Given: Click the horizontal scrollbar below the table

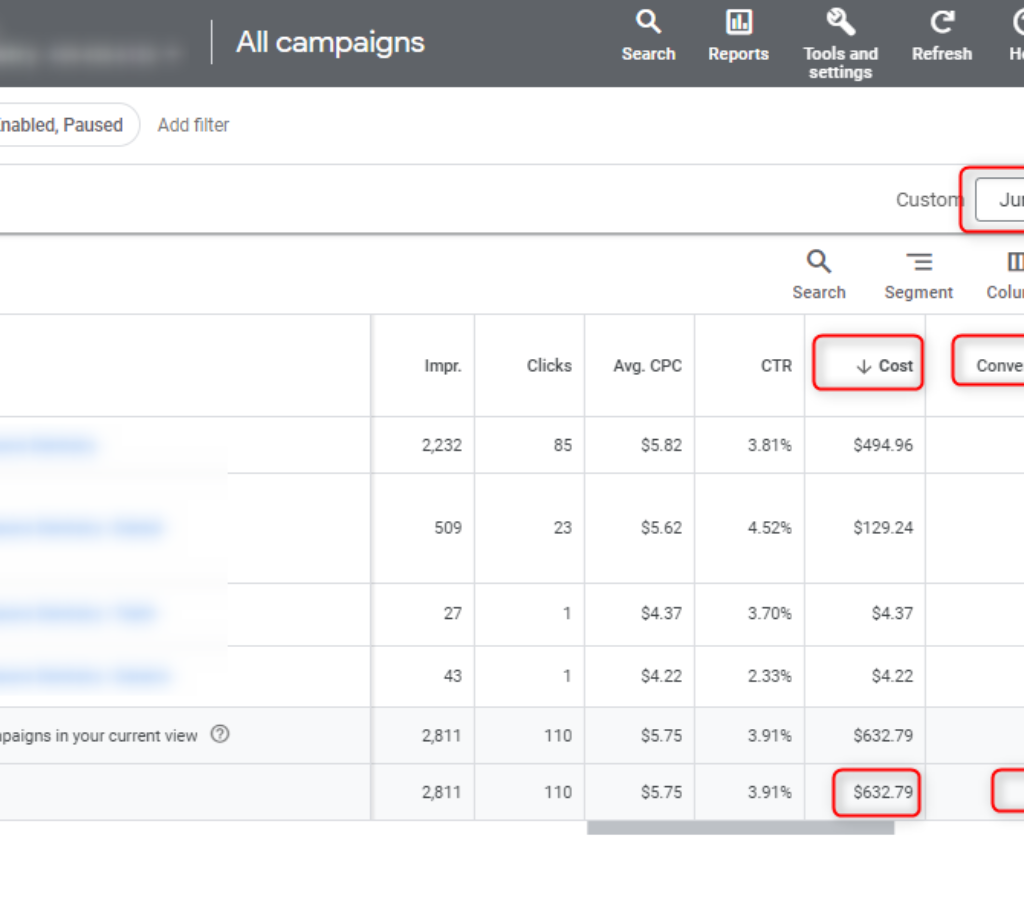Looking at the screenshot, I should [x=740, y=828].
